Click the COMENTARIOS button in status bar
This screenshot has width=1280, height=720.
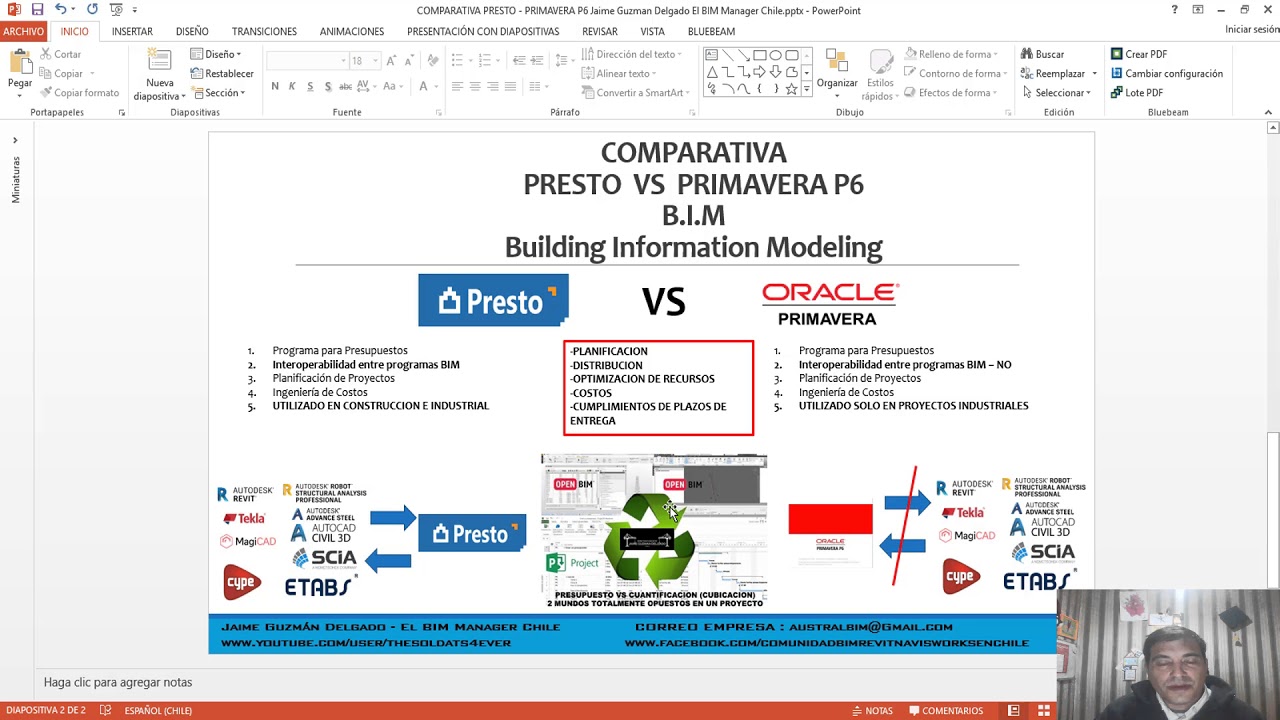pyautogui.click(x=946, y=710)
